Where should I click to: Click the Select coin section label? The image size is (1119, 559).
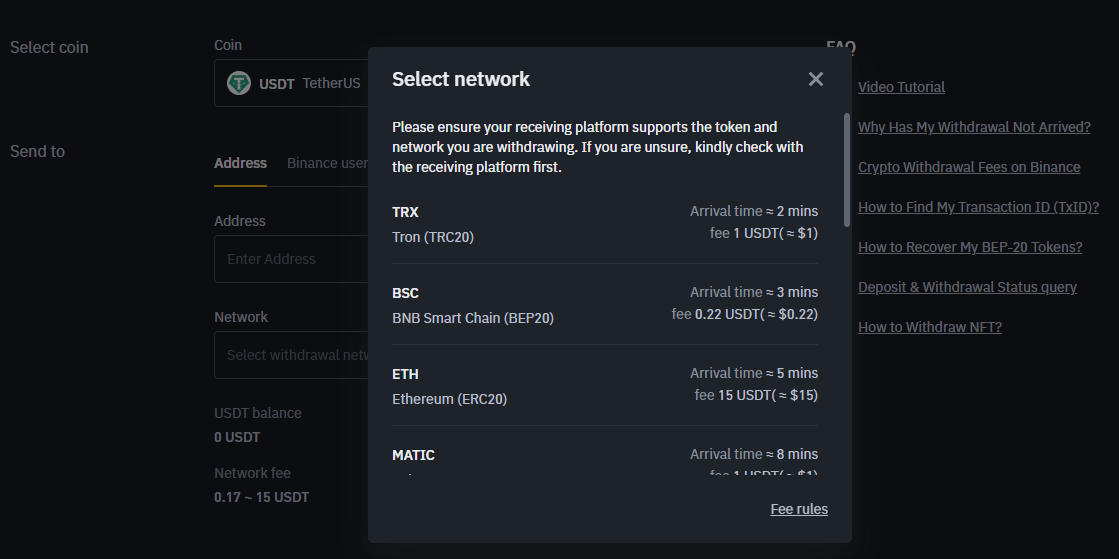[49, 47]
